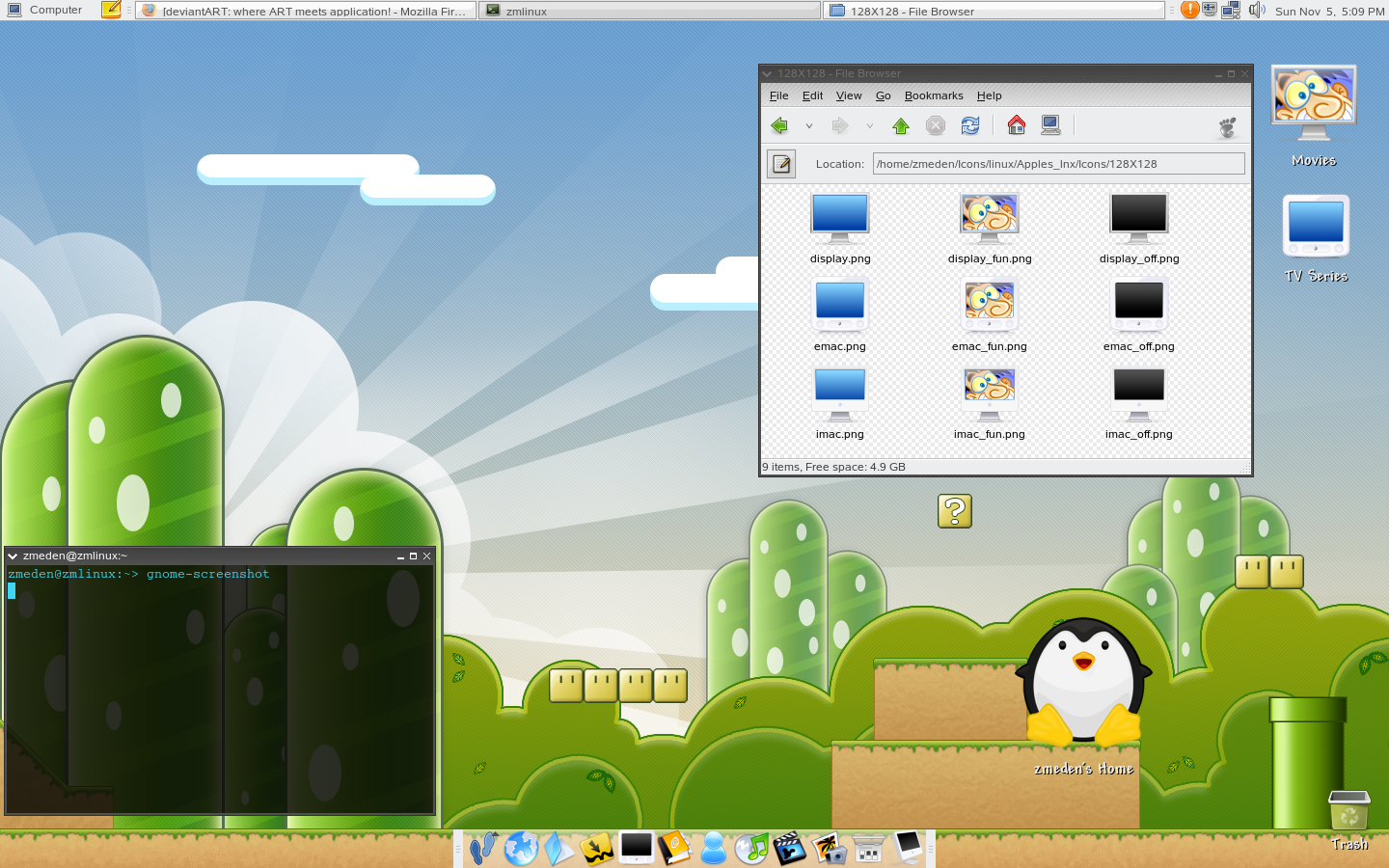Open the white iMac dock icon
1389x868 pixels.
(x=908, y=847)
